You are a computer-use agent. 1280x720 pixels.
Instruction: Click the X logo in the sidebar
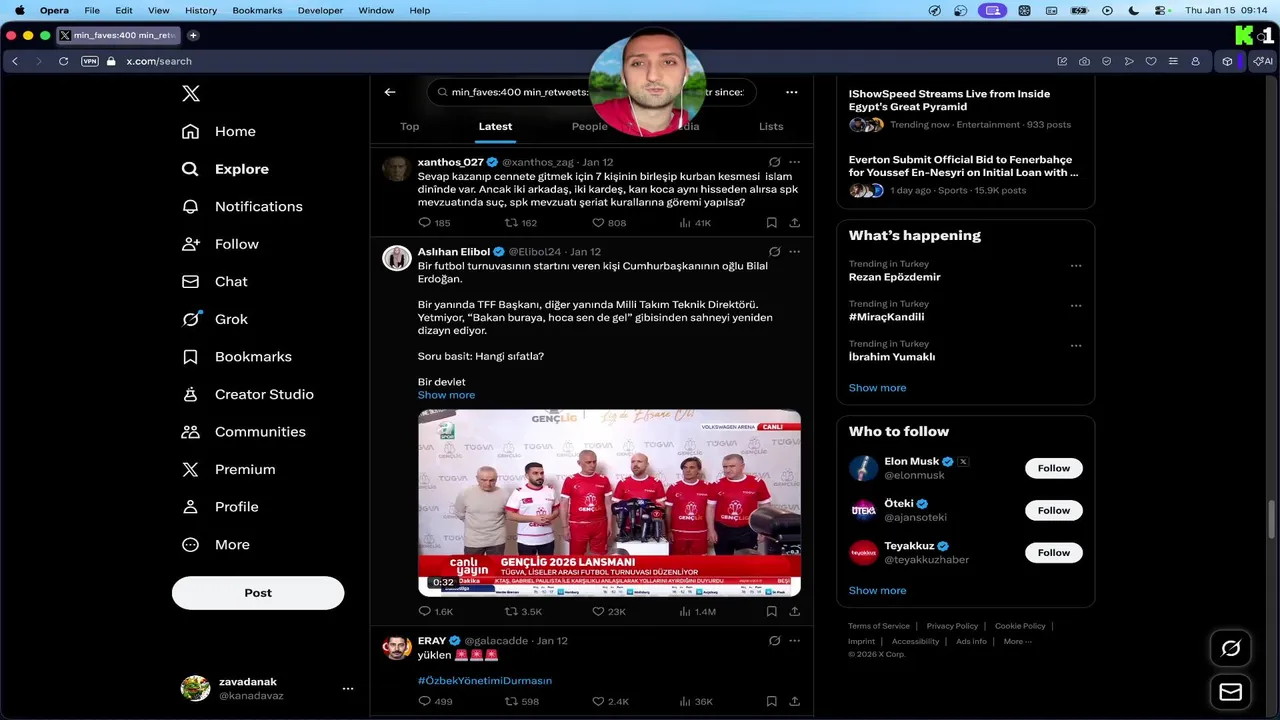pos(191,94)
